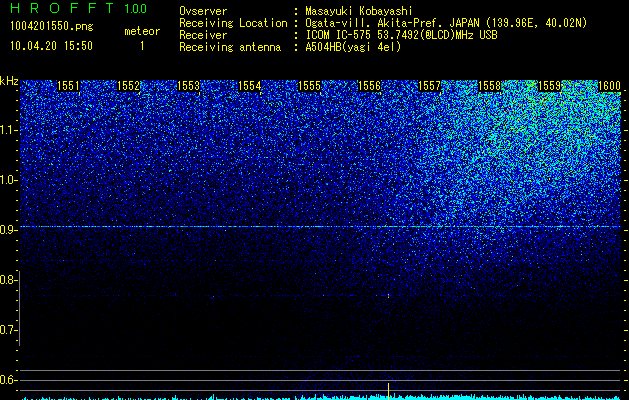
Task: Click the Receiving antenna label
Action: (x=230, y=47)
